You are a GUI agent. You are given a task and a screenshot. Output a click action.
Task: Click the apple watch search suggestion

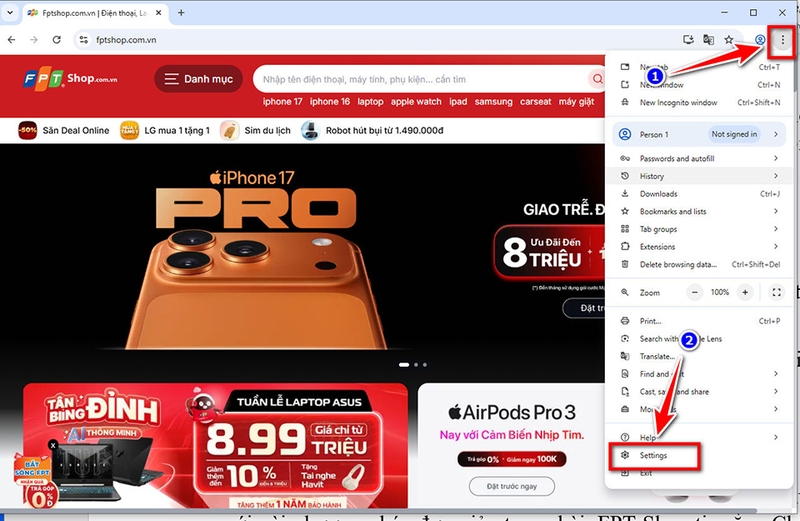point(416,102)
